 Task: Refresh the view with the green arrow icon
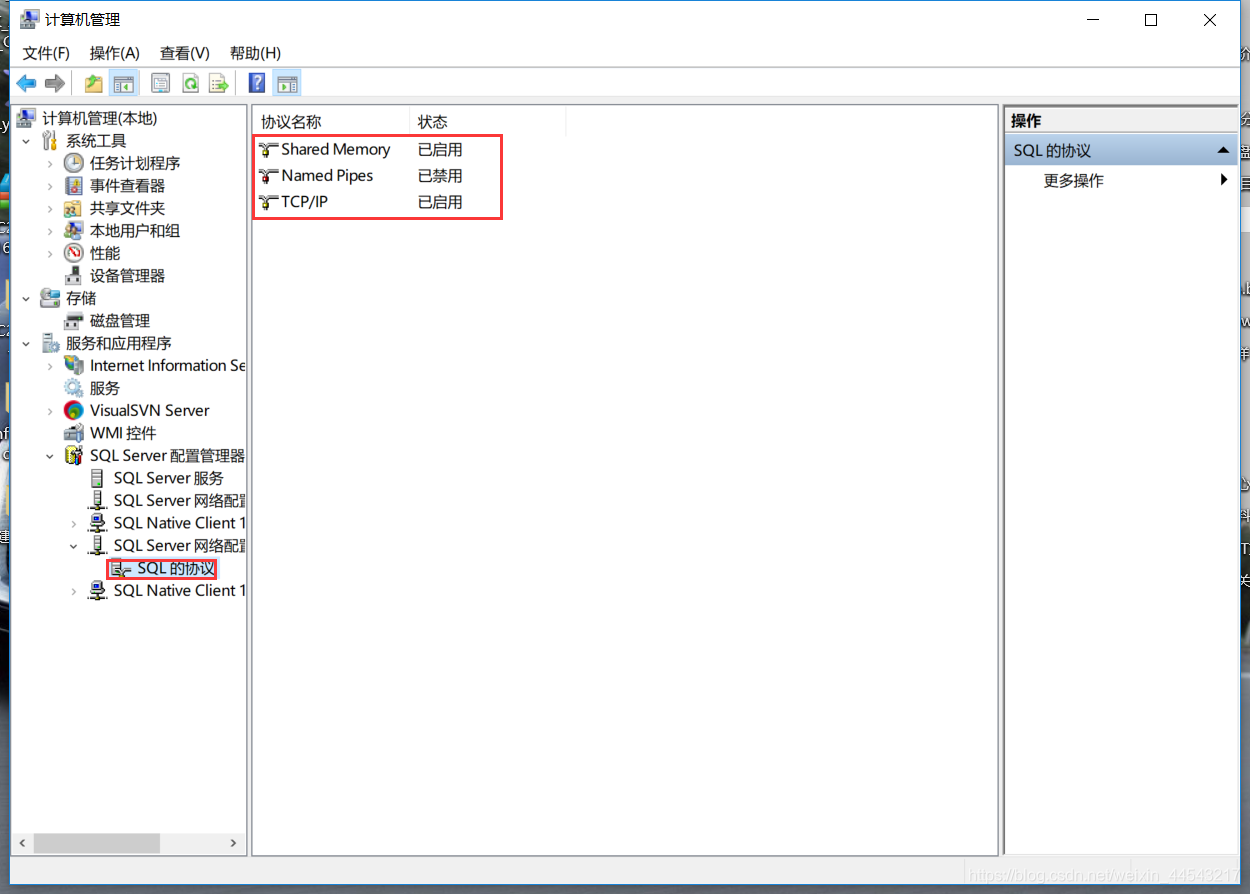[x=189, y=84]
